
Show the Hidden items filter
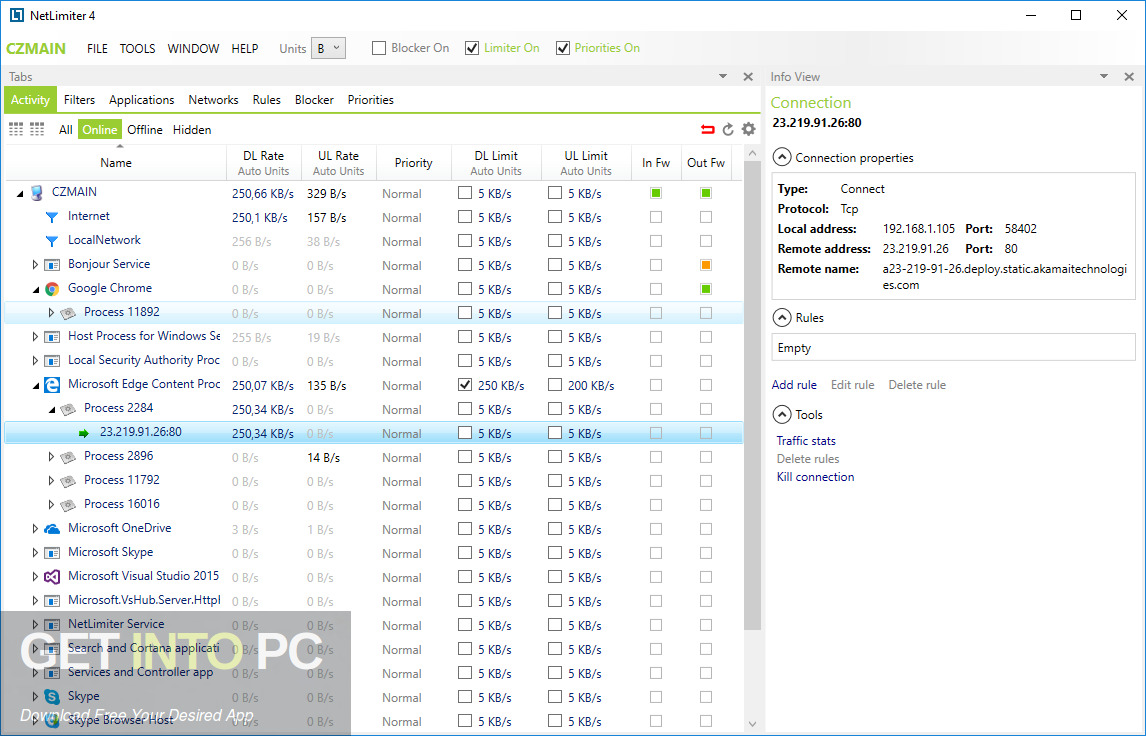192,130
